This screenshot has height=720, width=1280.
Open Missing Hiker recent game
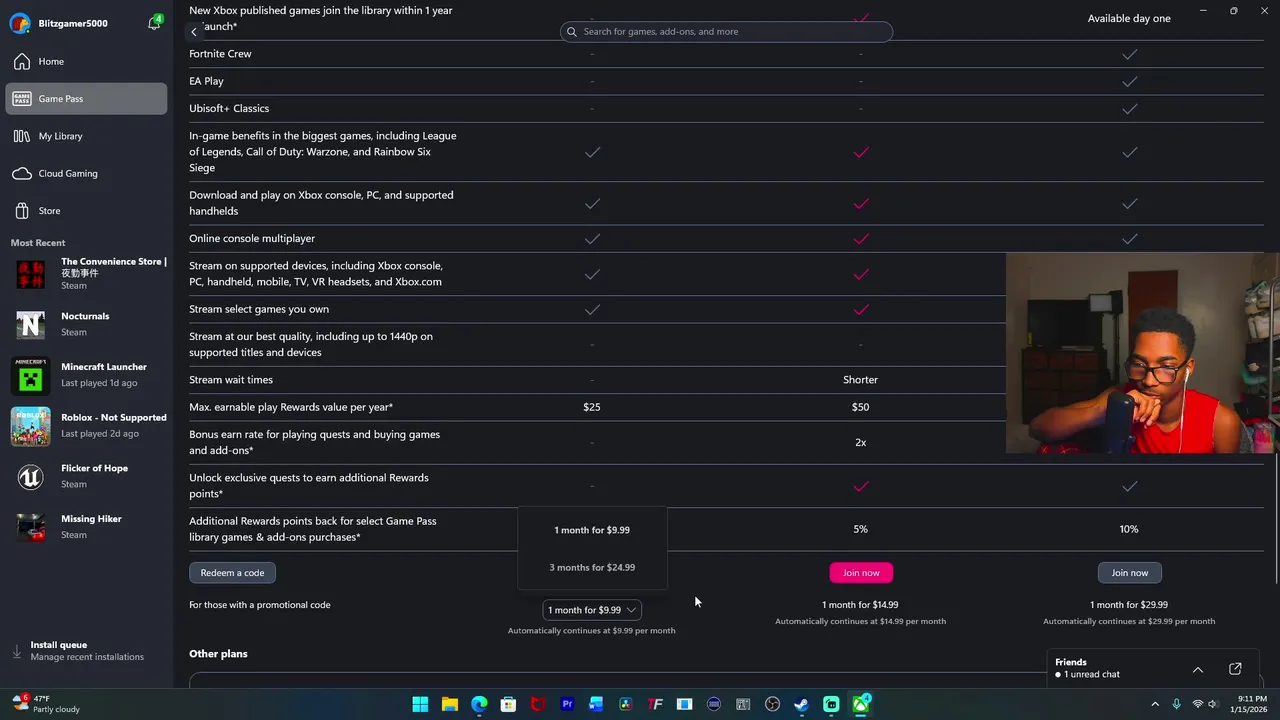88,527
